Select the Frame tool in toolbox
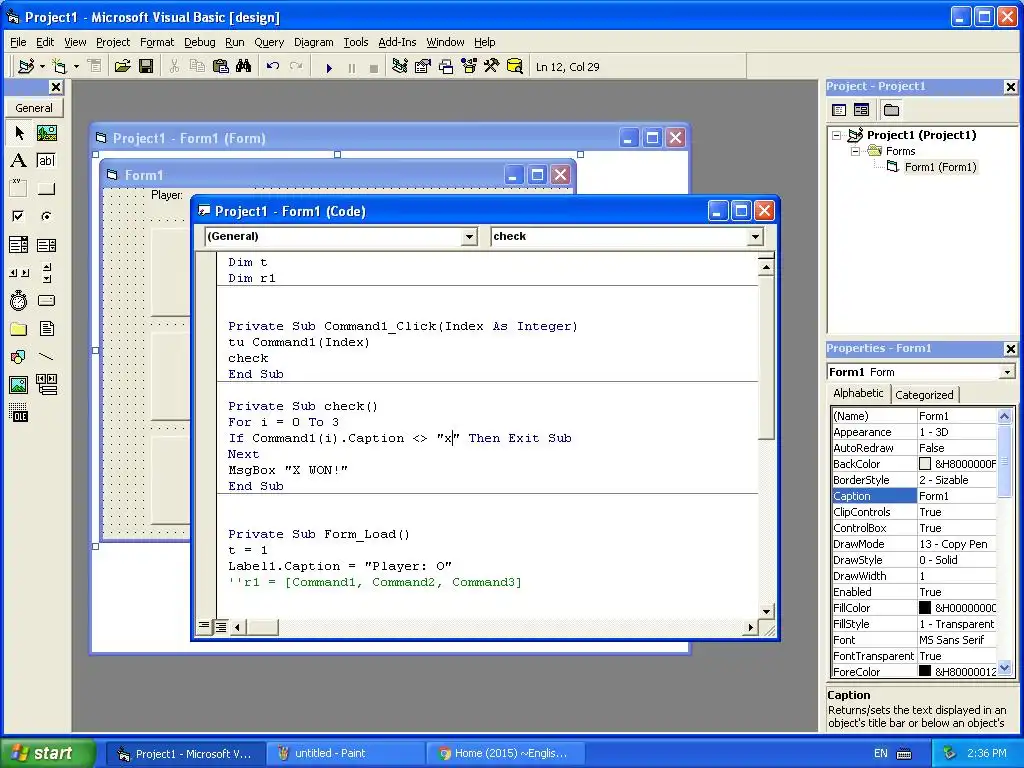Image resolution: width=1024 pixels, height=768 pixels. pos(19,189)
